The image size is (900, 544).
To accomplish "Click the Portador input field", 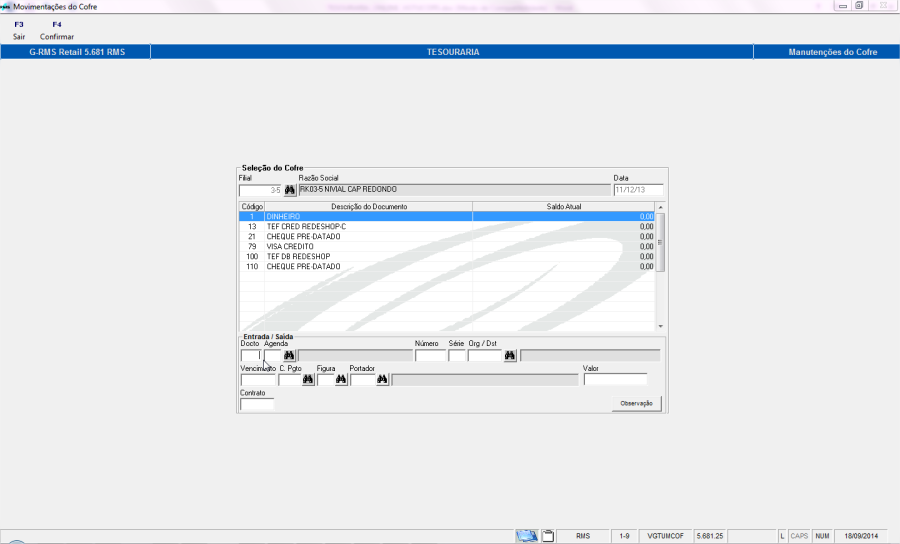I will tap(363, 380).
